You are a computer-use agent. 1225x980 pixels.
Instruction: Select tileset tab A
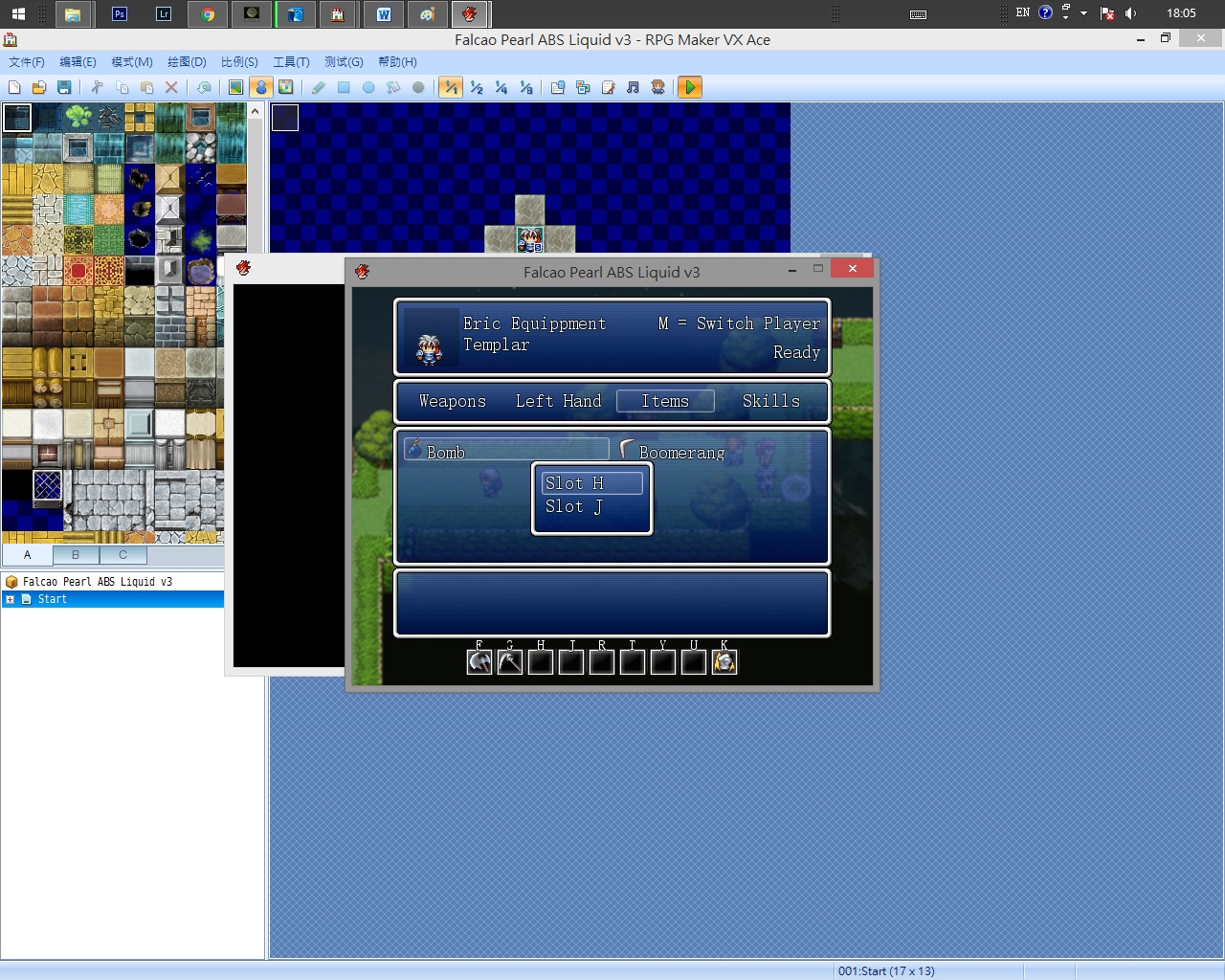27,554
